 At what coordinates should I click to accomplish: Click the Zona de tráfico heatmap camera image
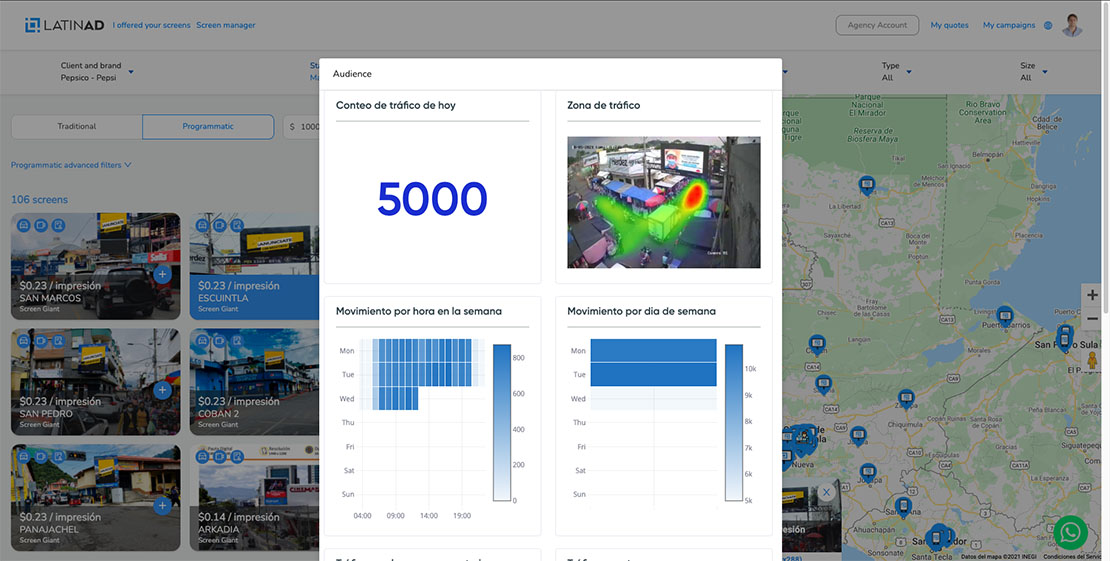[664, 203]
